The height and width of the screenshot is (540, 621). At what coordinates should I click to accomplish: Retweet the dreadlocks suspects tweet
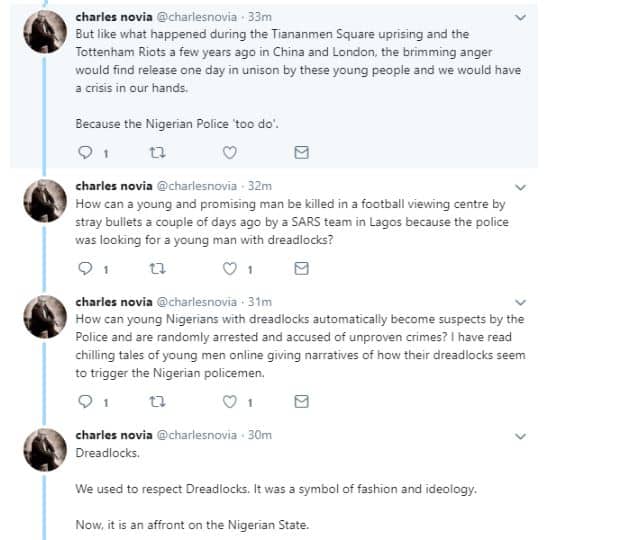156,402
